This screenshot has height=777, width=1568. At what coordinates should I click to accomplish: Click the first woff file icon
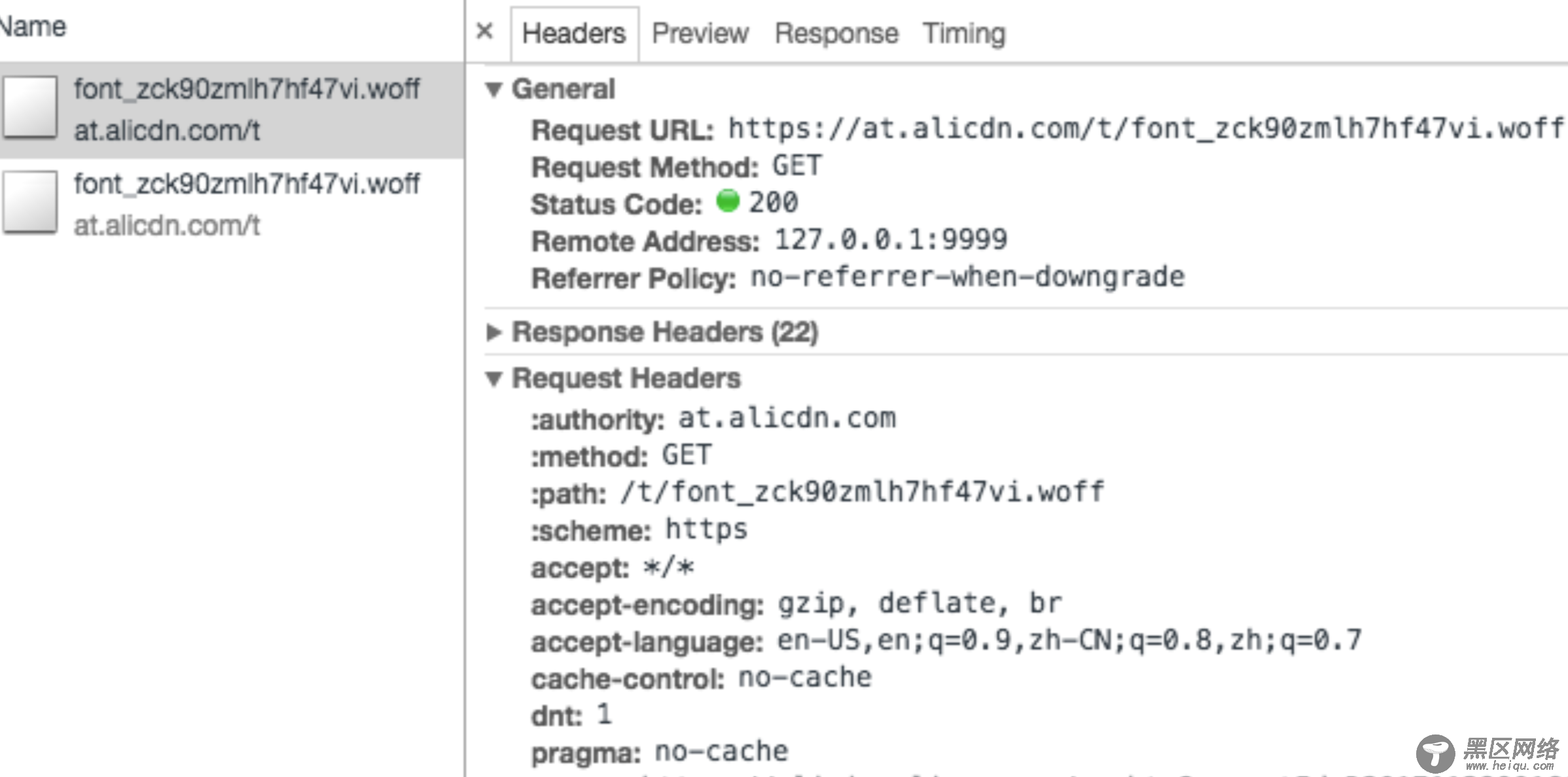(x=29, y=107)
